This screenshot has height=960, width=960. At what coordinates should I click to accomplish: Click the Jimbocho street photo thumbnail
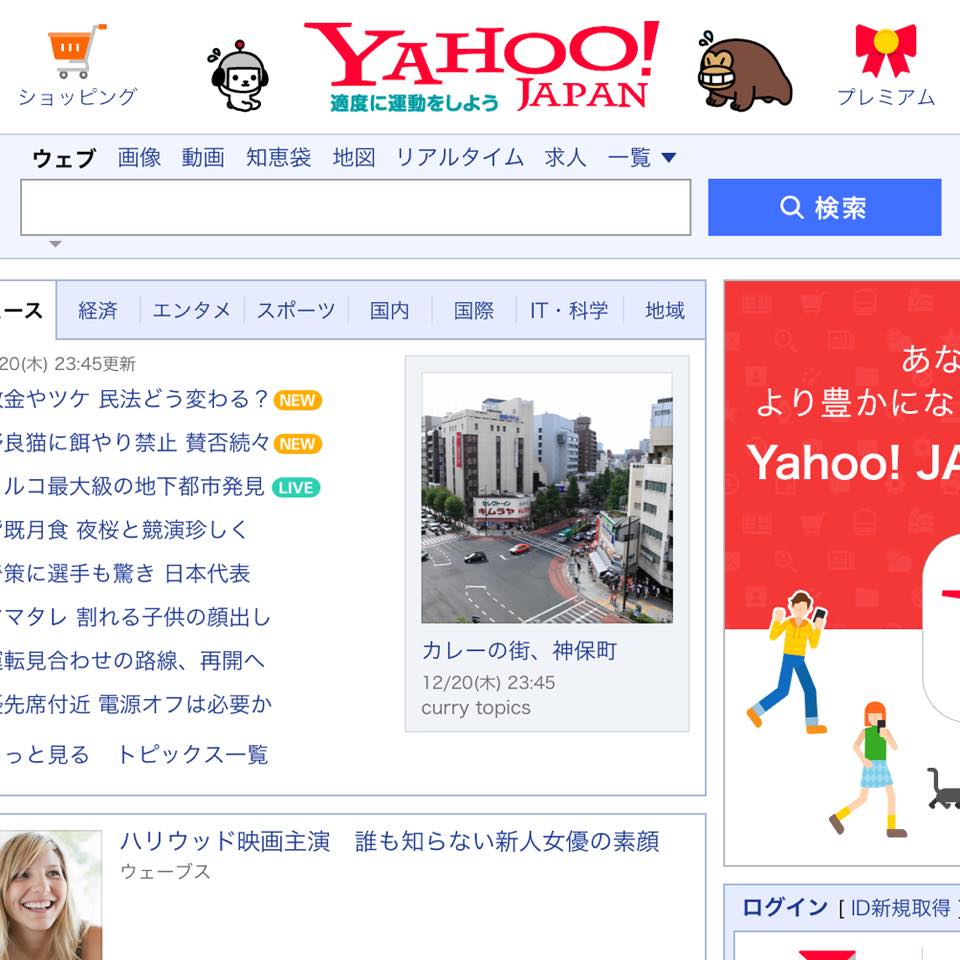547,498
